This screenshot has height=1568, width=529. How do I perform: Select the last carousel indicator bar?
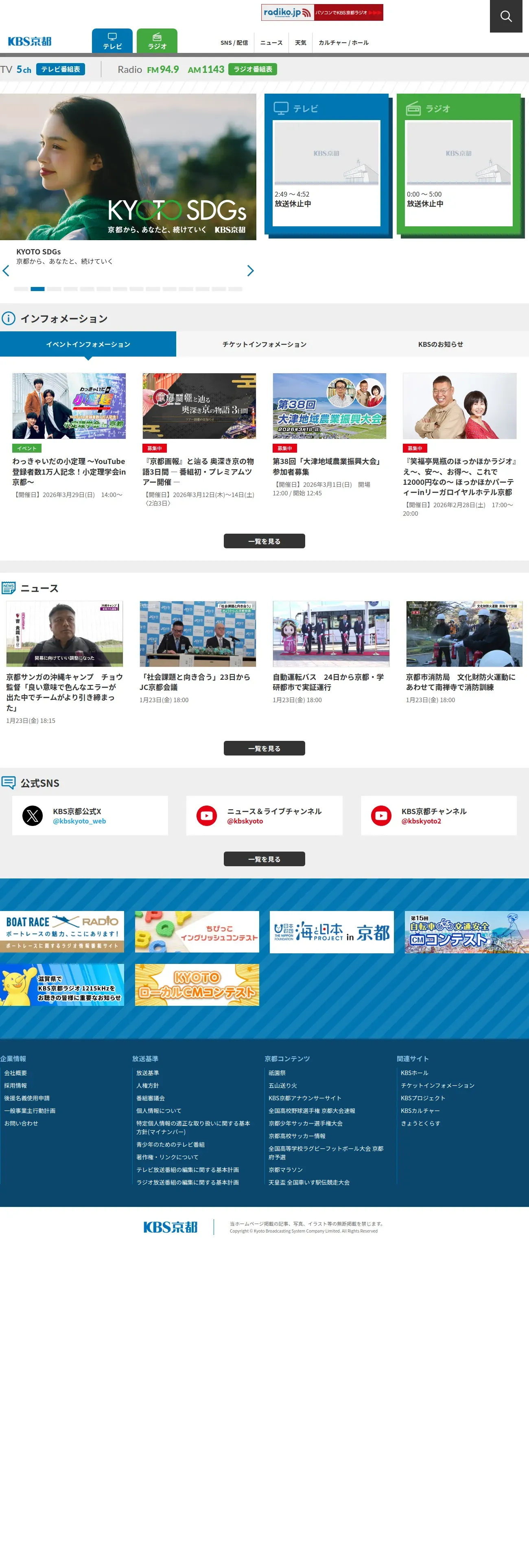click(235, 289)
